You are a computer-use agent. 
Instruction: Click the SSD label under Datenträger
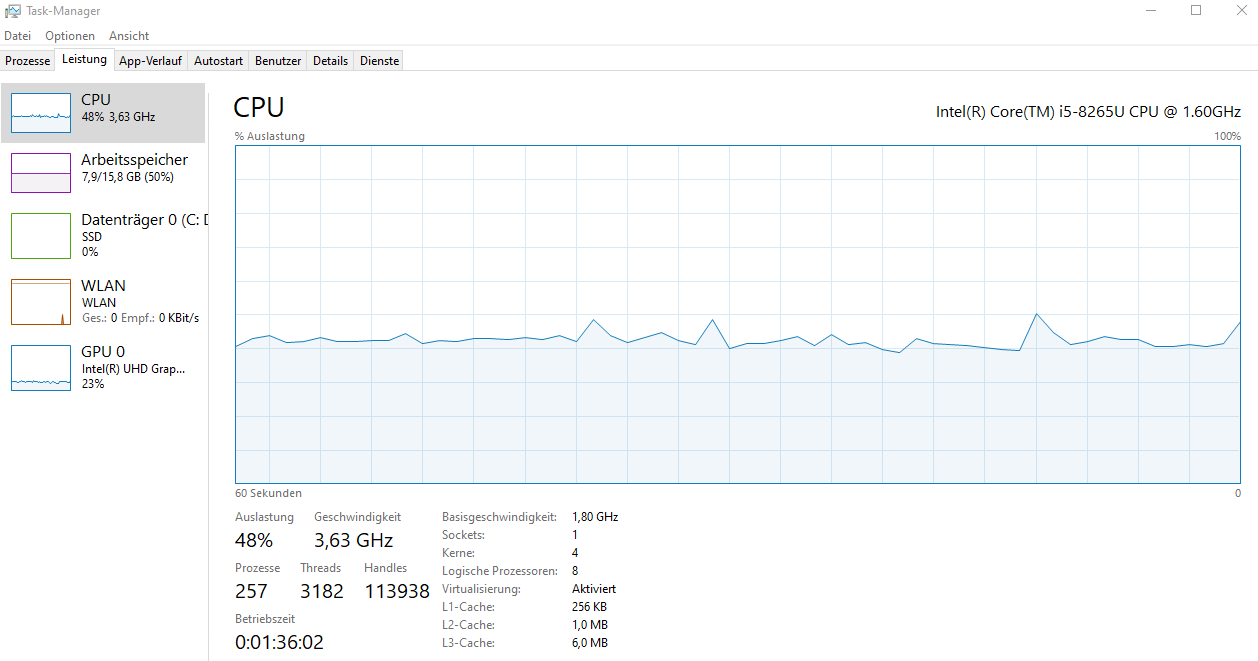(x=91, y=237)
